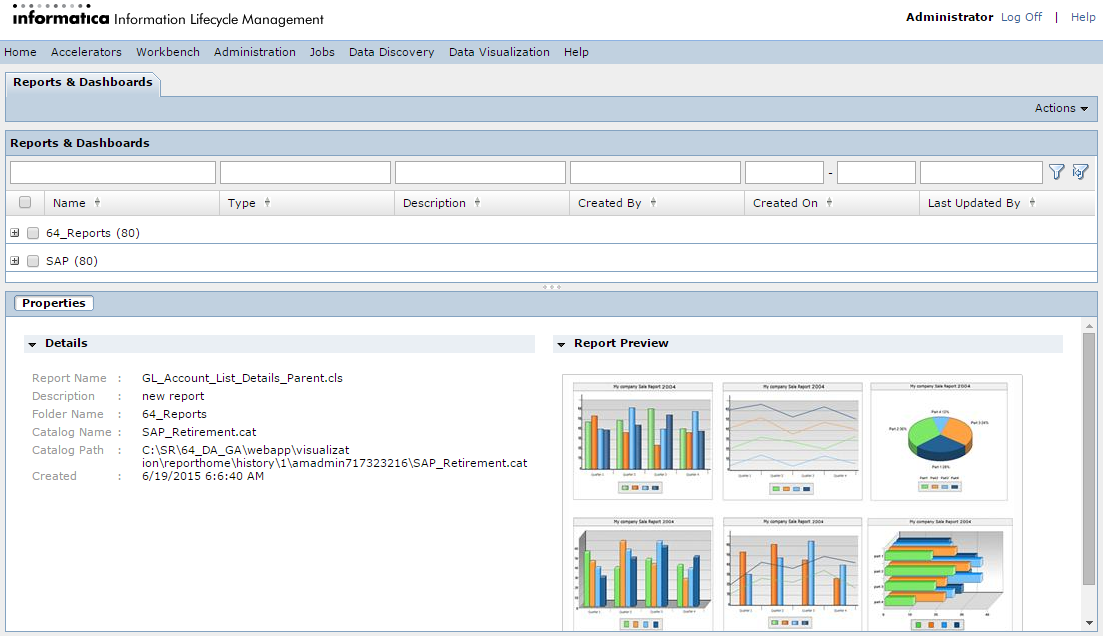Sort by Name column arrow icon
The height and width of the screenshot is (636, 1103).
point(97,203)
